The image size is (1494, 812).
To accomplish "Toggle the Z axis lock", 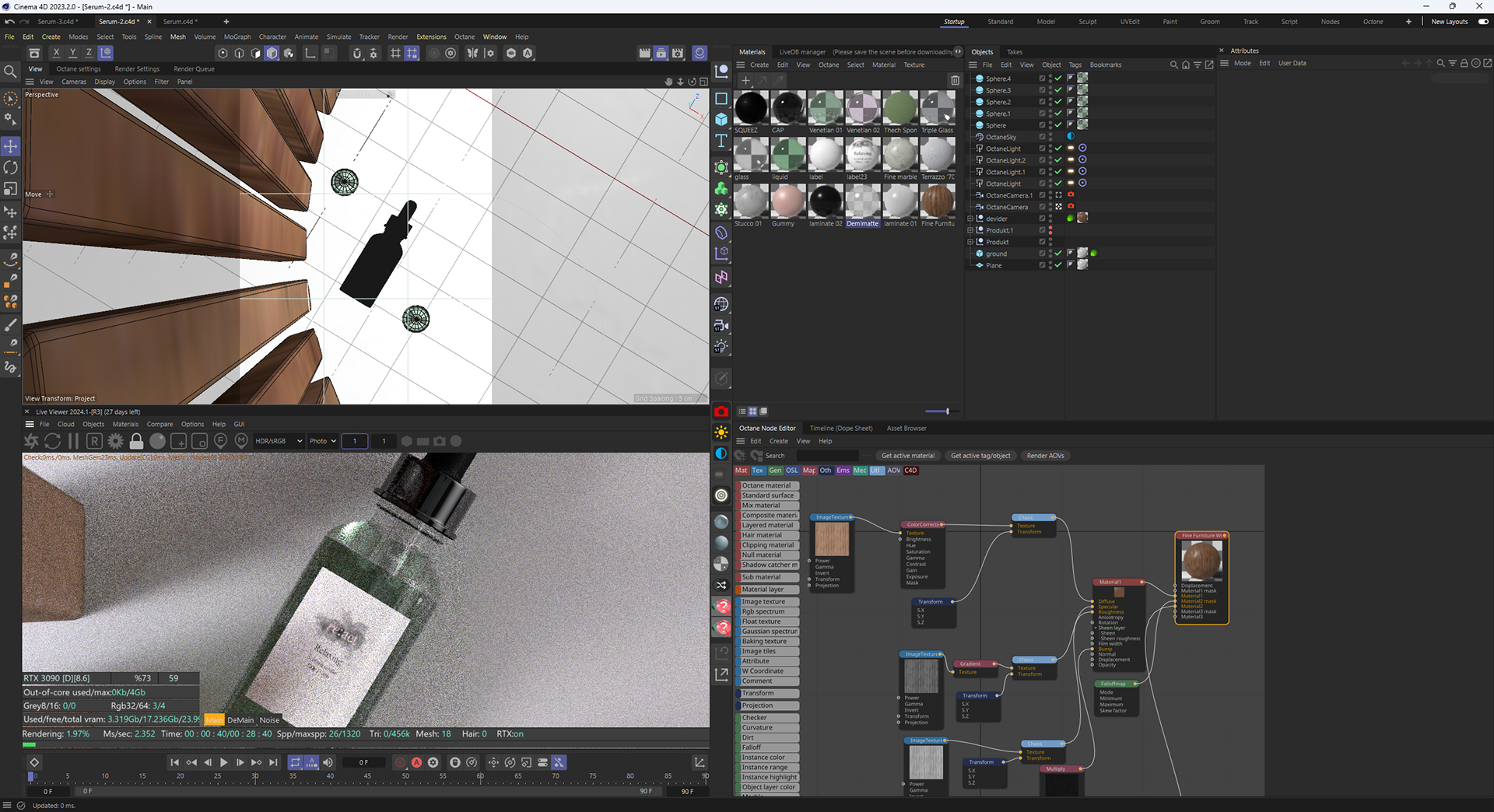I will coord(89,53).
